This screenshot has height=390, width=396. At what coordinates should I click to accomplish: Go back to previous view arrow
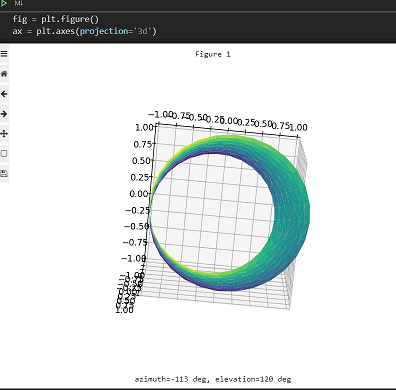(x=4, y=94)
